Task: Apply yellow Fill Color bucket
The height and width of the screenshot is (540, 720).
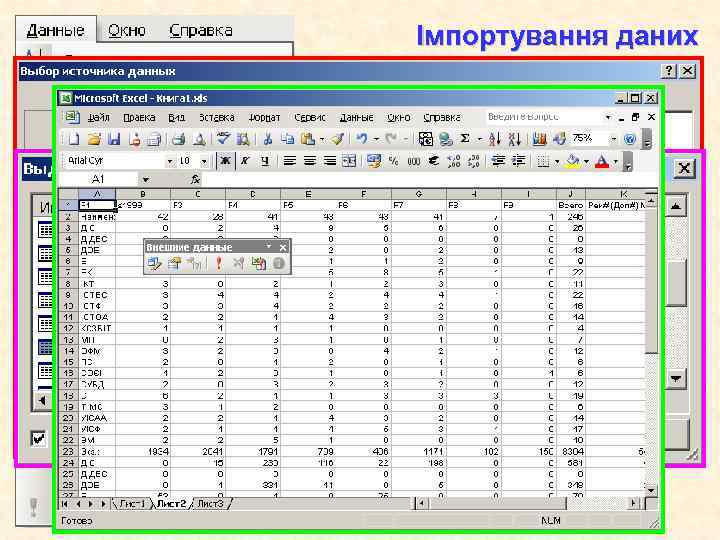Action: (x=573, y=161)
